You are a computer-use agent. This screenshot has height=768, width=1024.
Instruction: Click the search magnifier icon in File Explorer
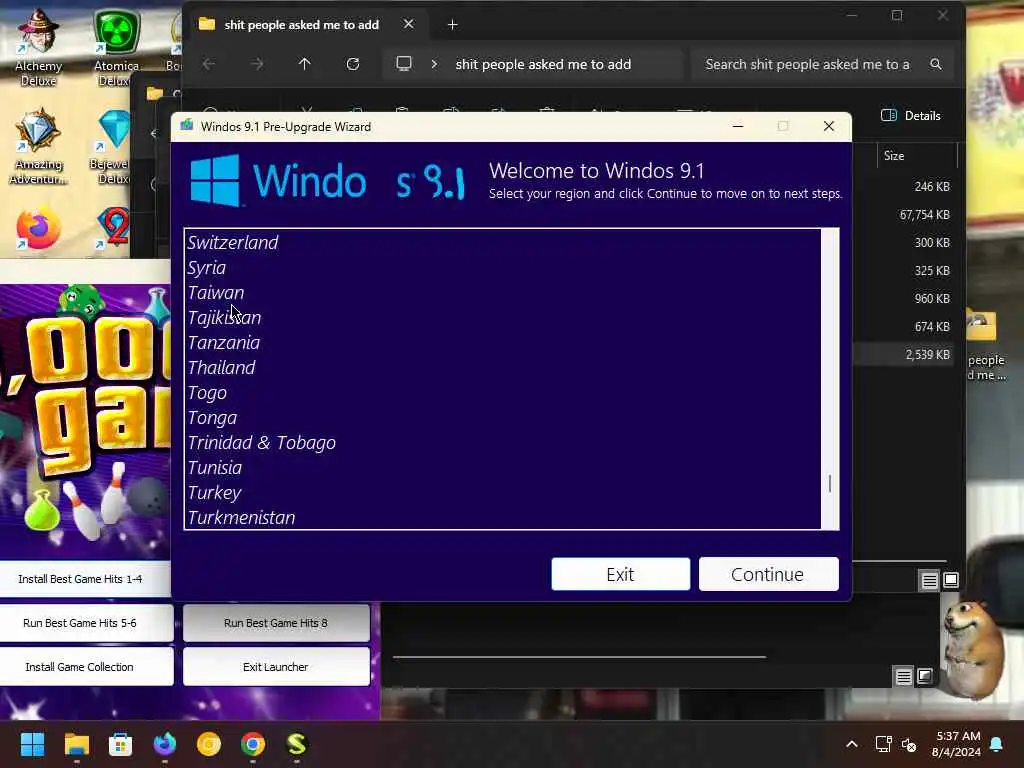[936, 64]
